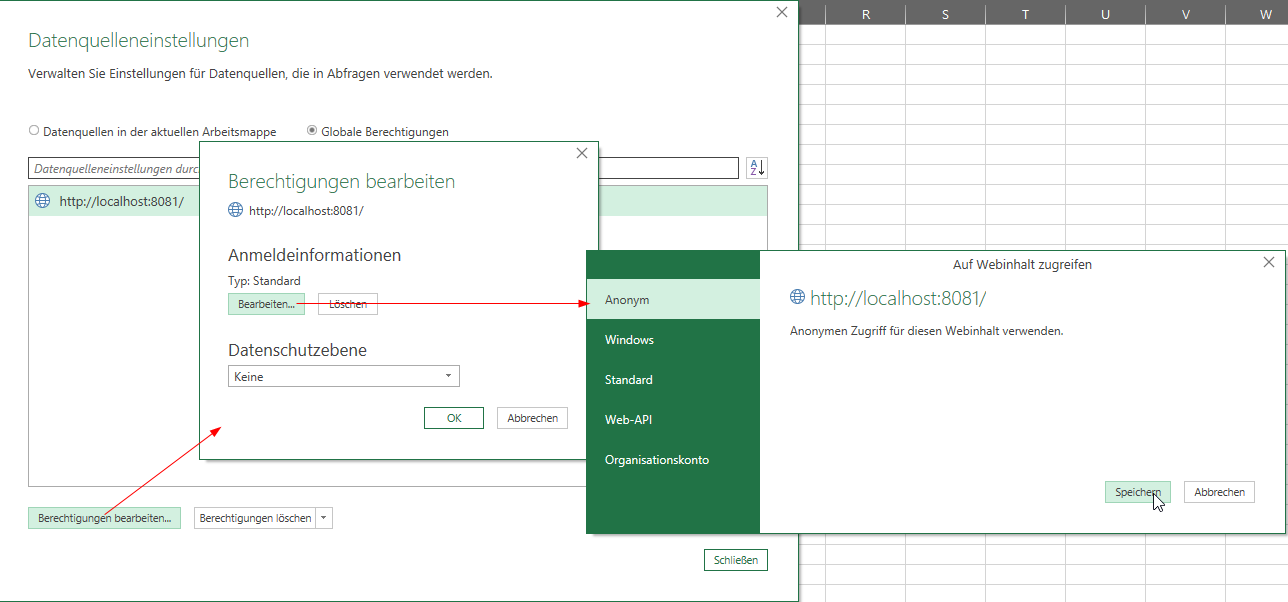1288x602 pixels.
Task: Close the Auf Webinhalt zugreifen dialog
Action: (x=1269, y=262)
